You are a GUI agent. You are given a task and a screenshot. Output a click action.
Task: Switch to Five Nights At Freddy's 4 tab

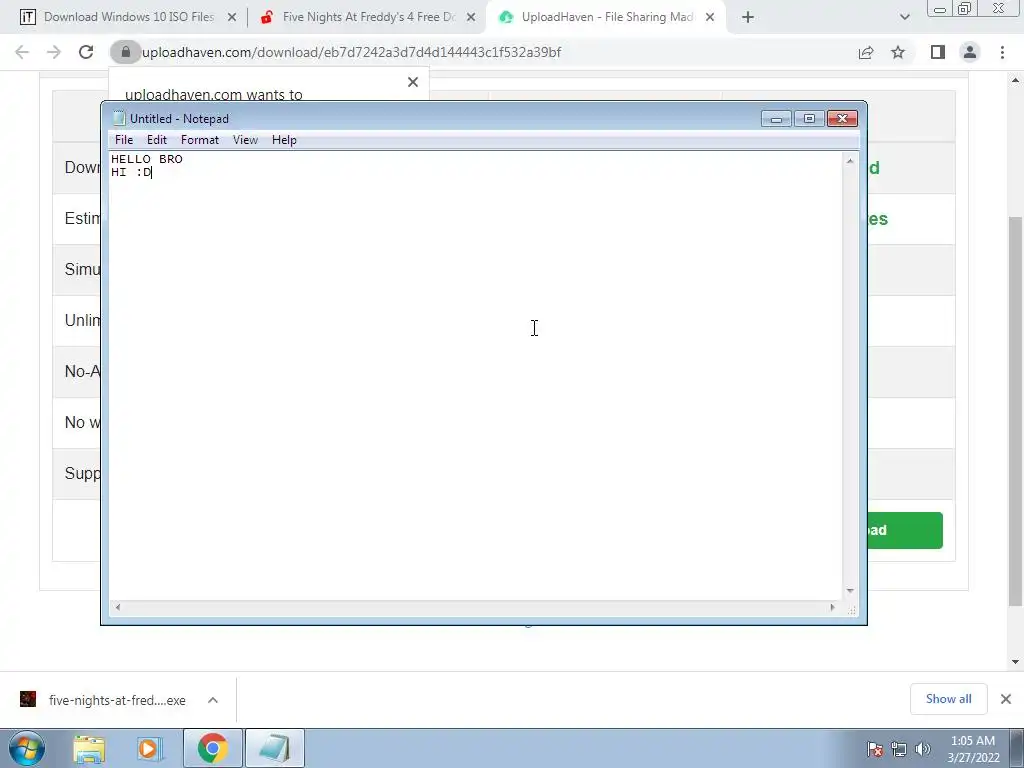[368, 17]
